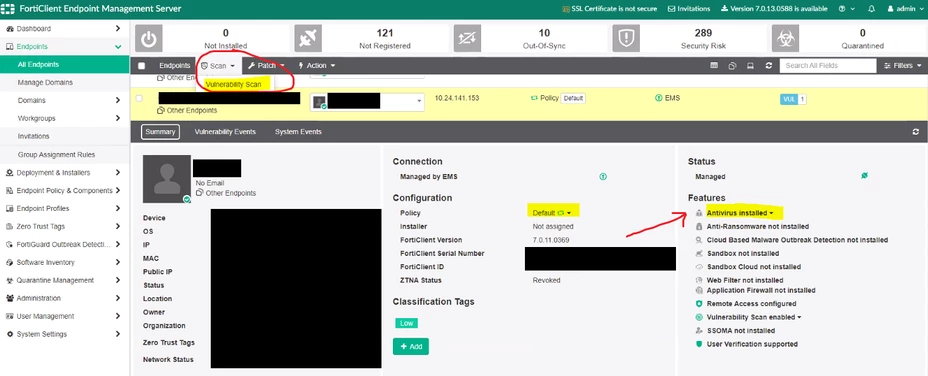Click the Low classification tag
This screenshot has width=928, height=376.
click(406, 323)
